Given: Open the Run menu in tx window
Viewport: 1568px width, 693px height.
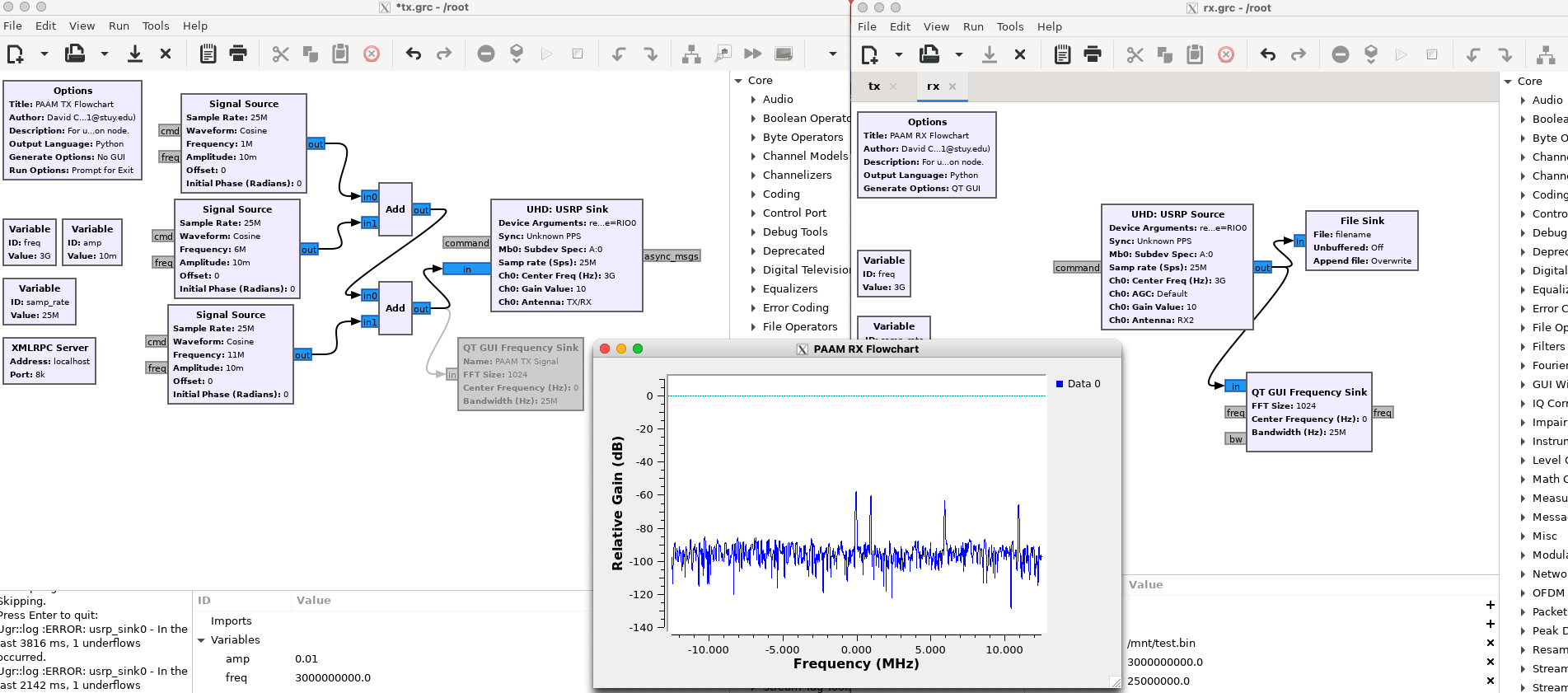Looking at the screenshot, I should [119, 26].
